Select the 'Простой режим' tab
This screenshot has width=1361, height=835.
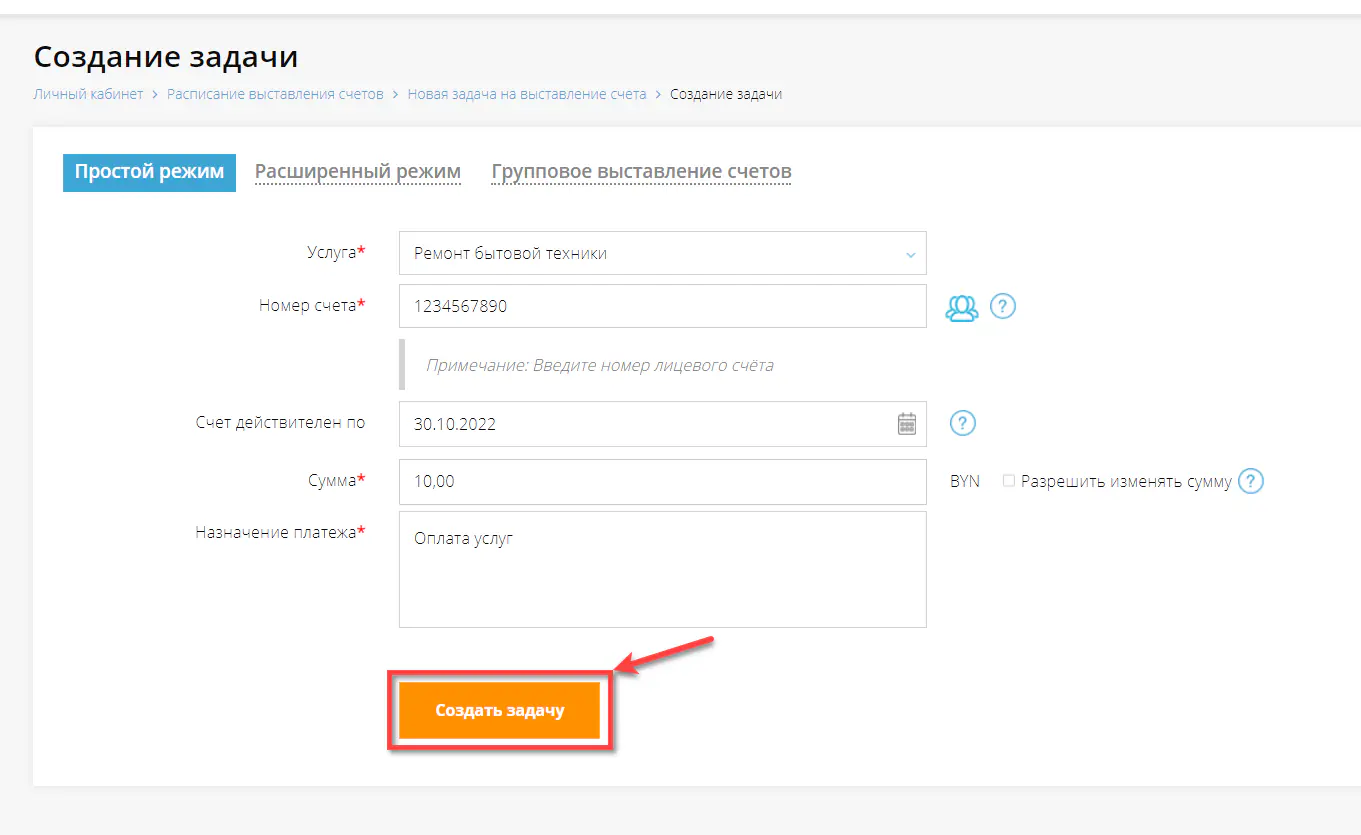(149, 172)
